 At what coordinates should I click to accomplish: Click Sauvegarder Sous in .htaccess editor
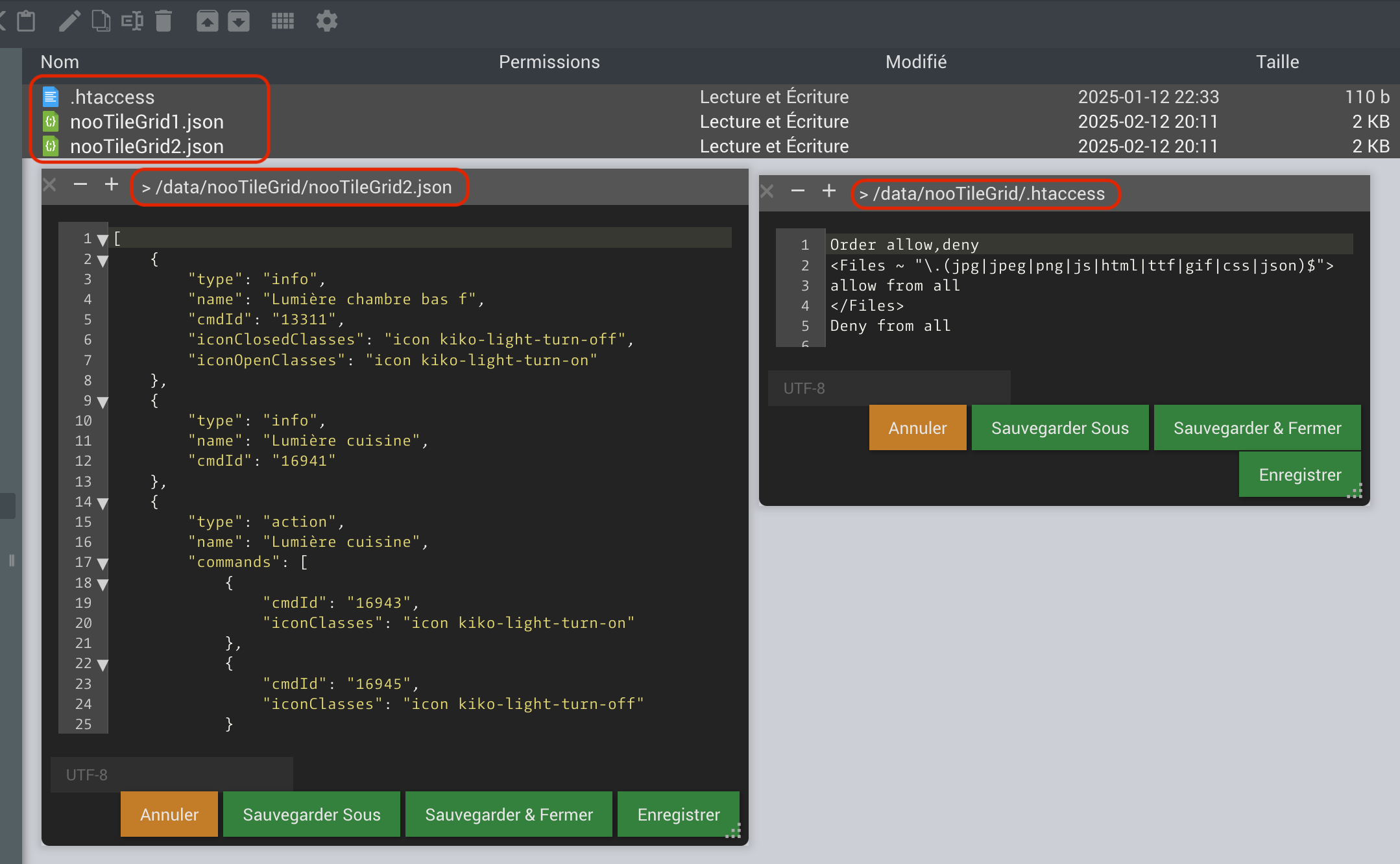pos(1060,427)
